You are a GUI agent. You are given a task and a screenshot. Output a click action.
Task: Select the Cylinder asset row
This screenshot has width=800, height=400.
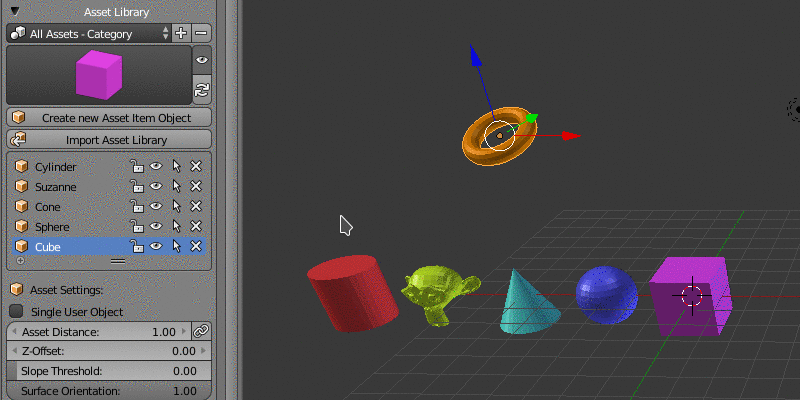click(x=109, y=166)
